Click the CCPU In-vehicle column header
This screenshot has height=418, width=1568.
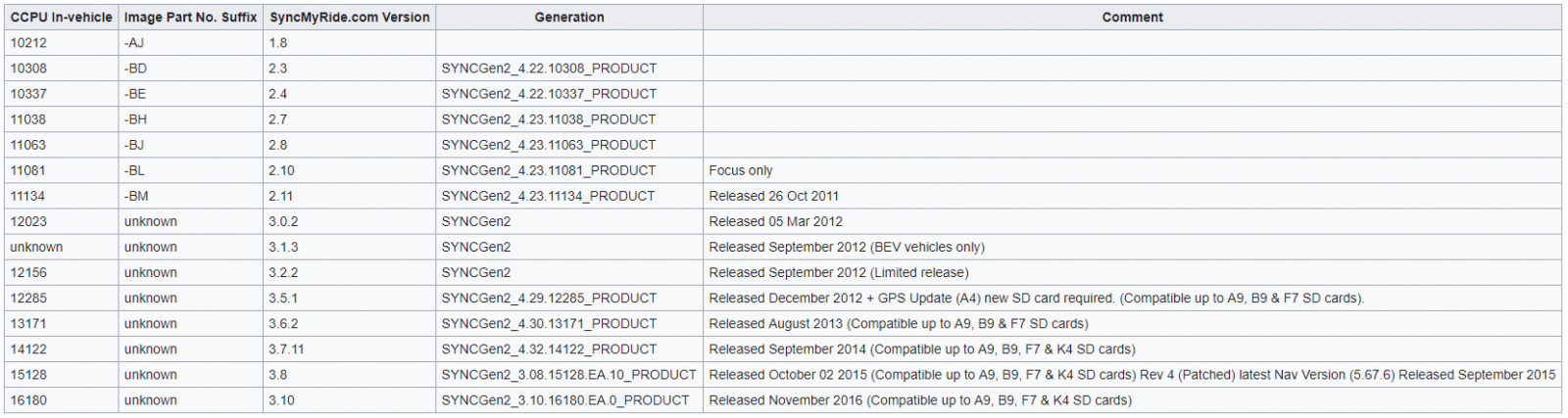click(61, 17)
